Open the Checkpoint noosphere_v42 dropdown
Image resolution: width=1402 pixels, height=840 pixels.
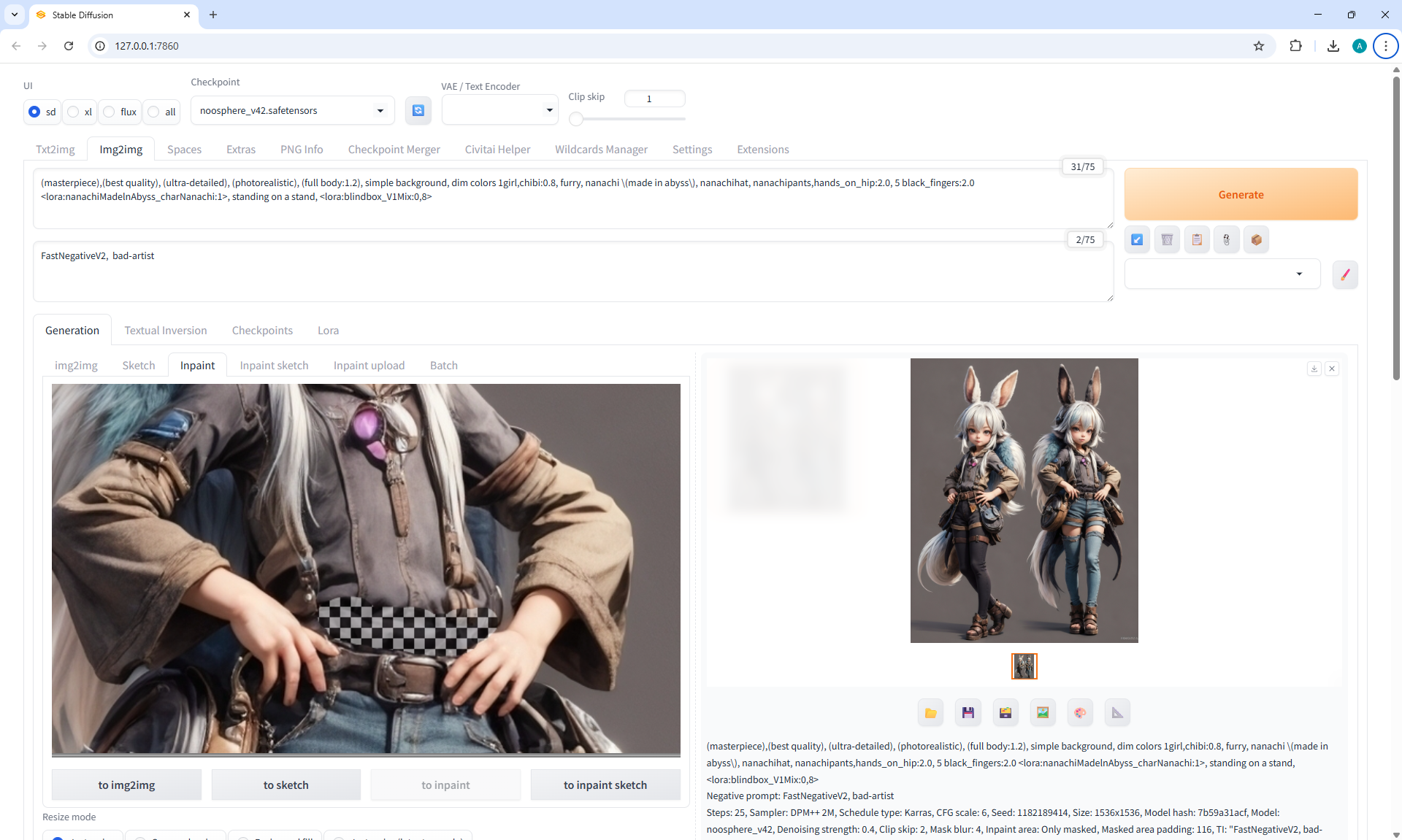292,110
